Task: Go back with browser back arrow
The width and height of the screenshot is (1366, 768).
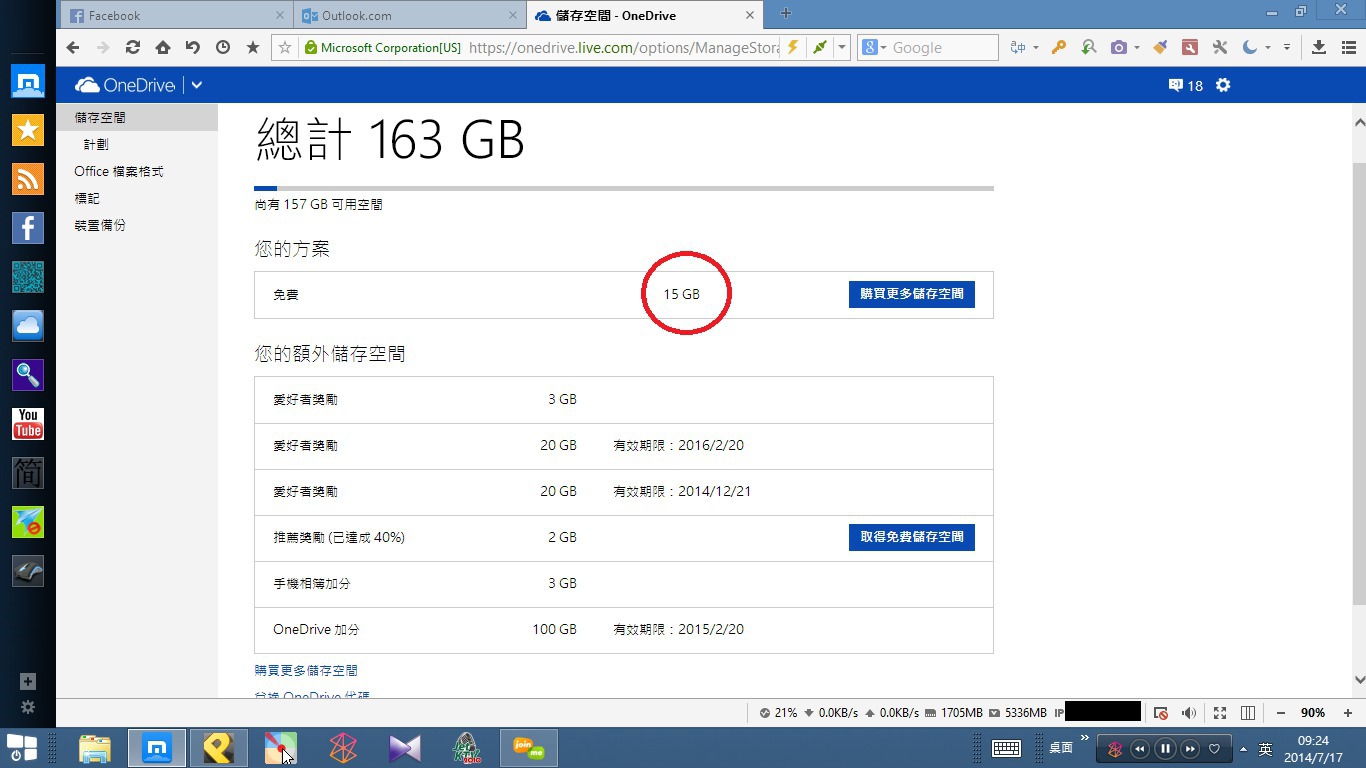Action: pos(72,47)
